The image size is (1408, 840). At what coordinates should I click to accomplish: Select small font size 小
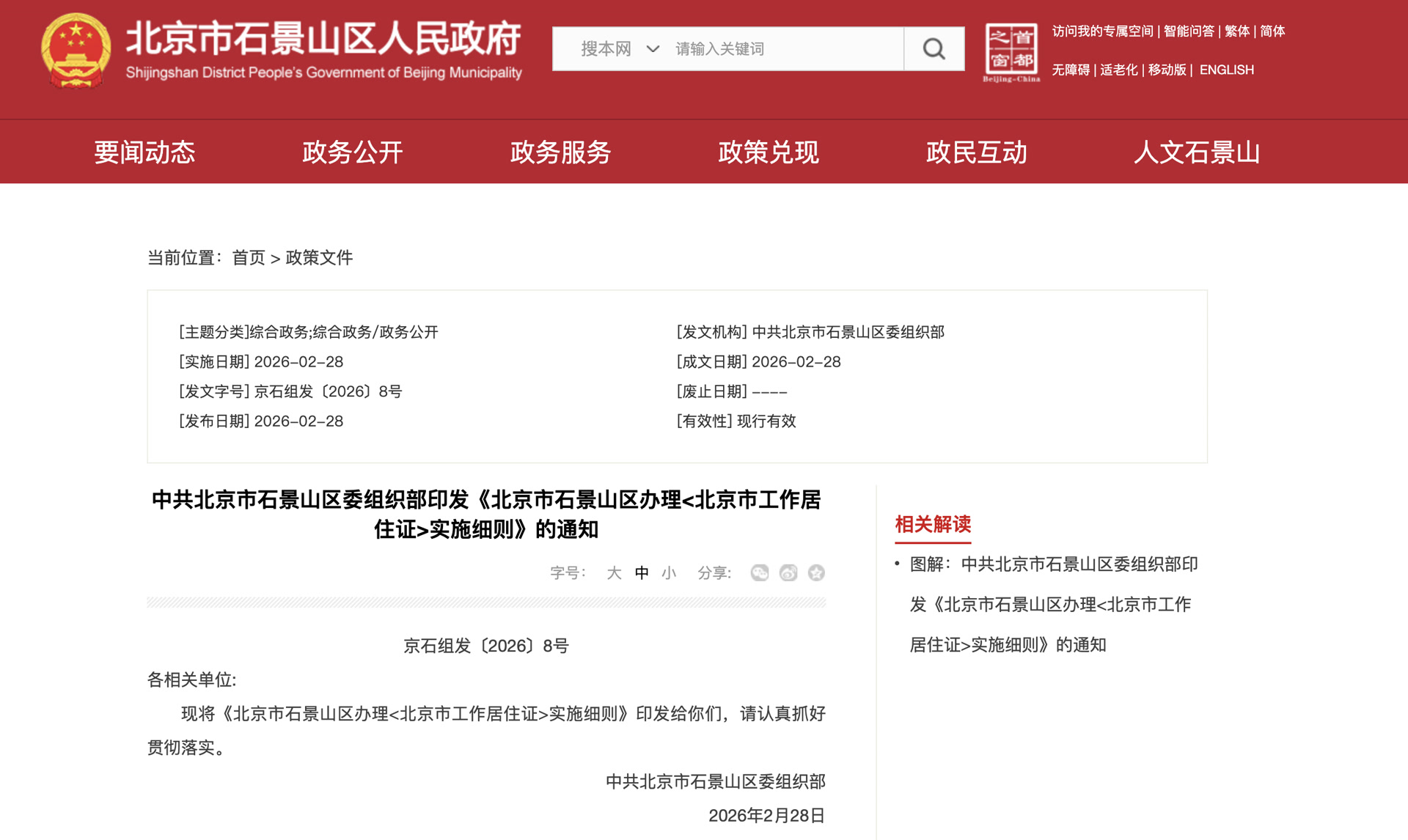pyautogui.click(x=668, y=572)
